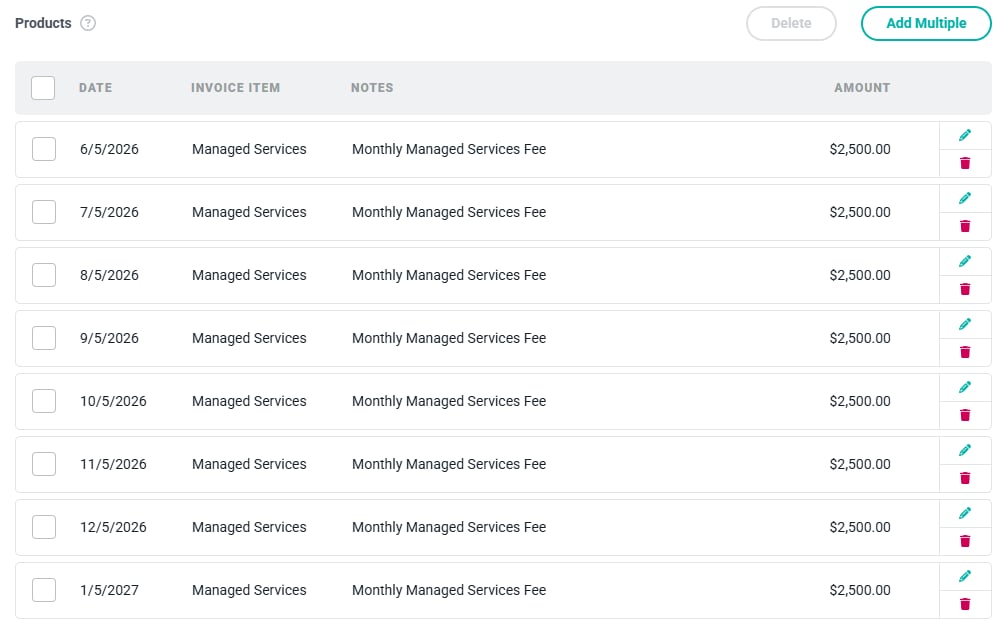Click the INVOICE ITEM column header
1006x621 pixels.
tap(235, 88)
